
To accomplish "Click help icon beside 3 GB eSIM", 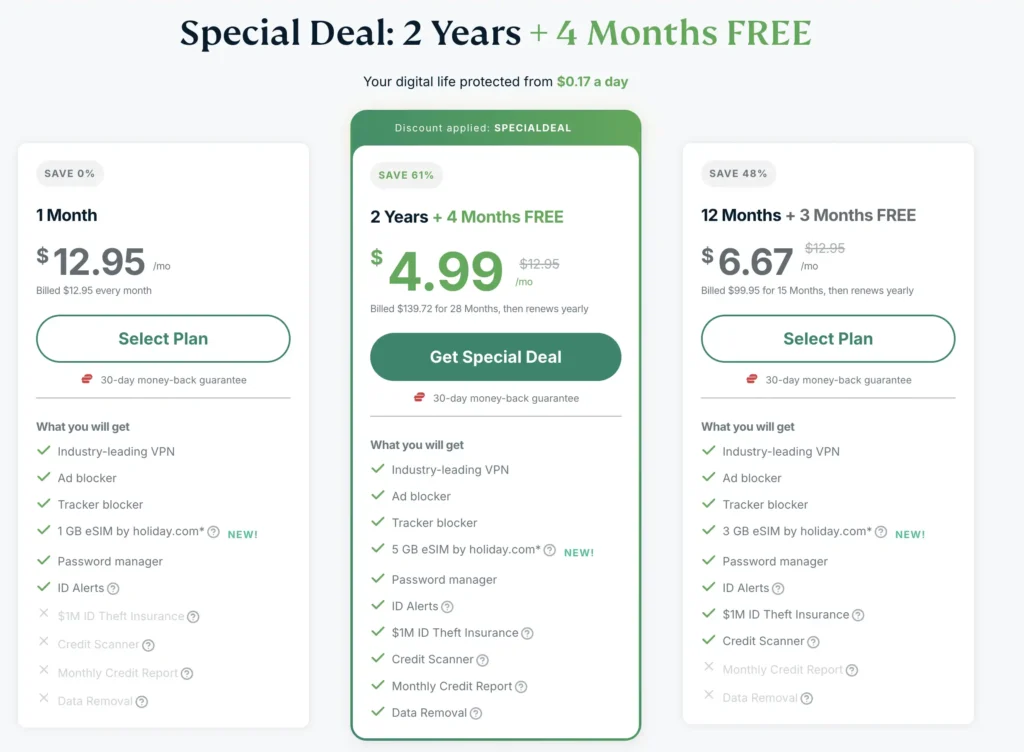I will (881, 532).
